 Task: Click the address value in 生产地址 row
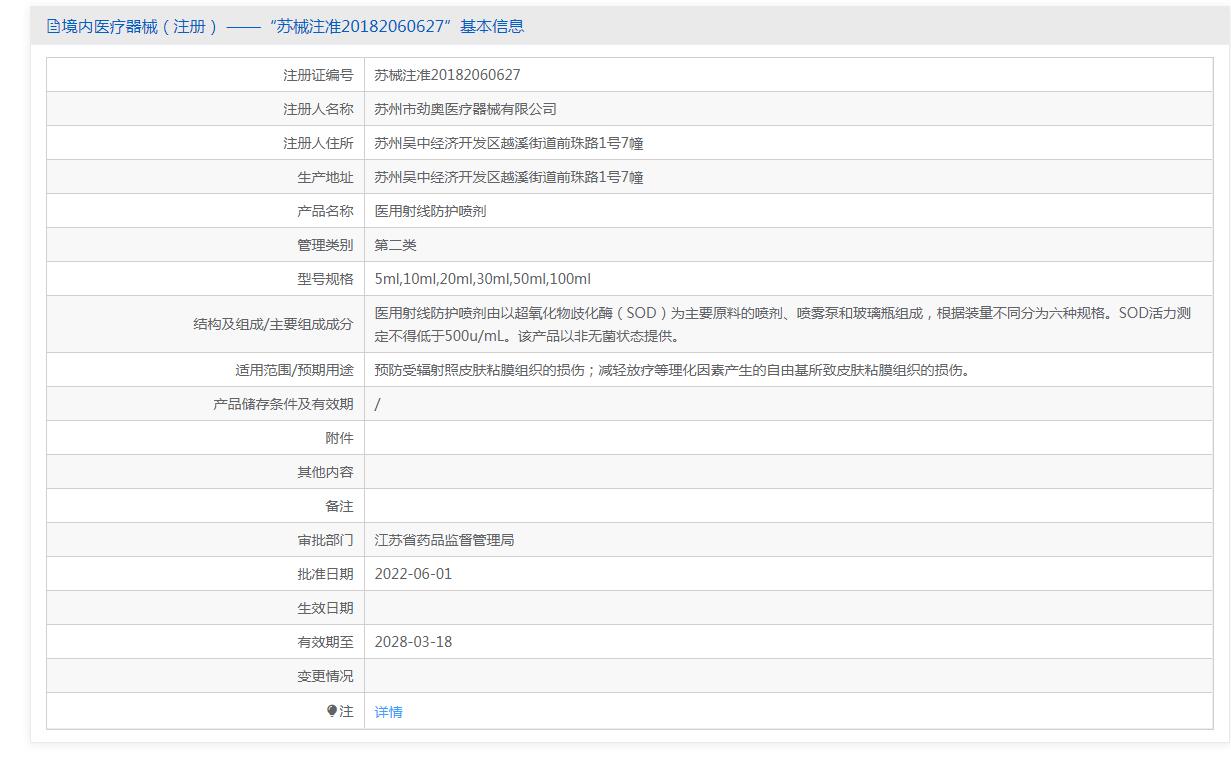point(508,177)
